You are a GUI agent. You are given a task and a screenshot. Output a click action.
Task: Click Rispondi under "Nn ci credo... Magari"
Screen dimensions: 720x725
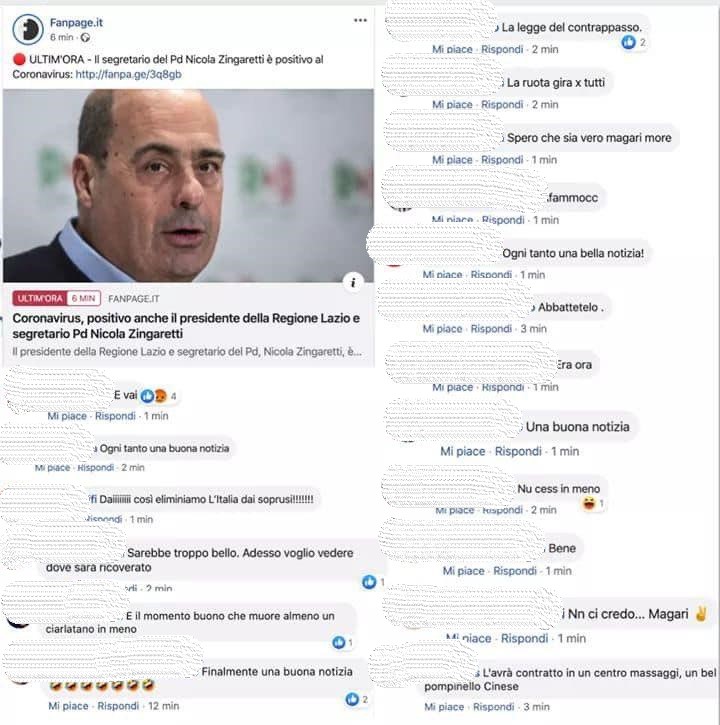[524, 639]
